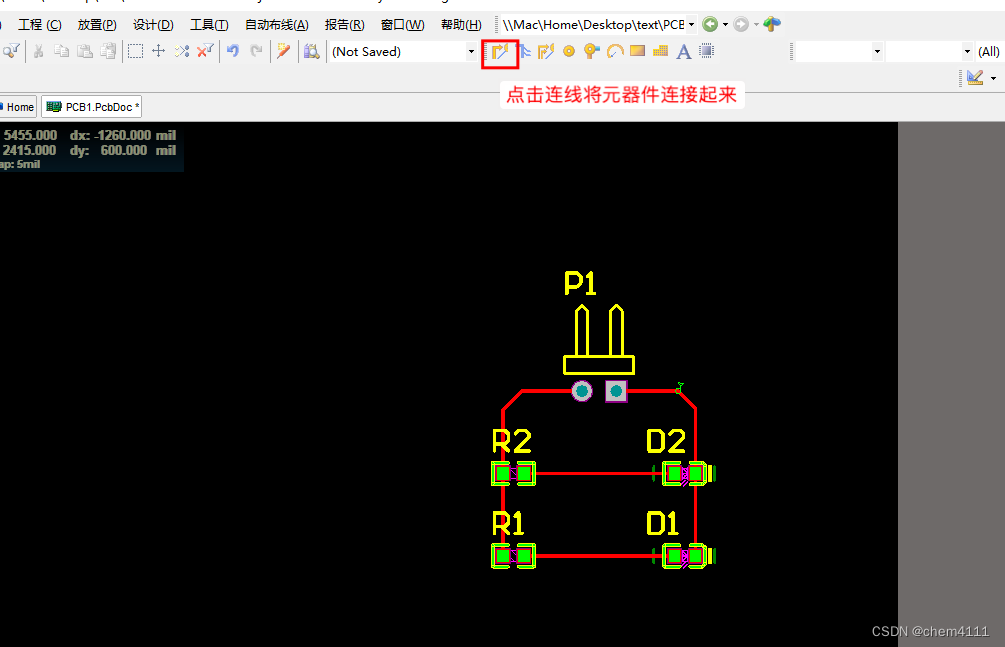Click the find similar filter icon
1005x647 pixels.
12,51
